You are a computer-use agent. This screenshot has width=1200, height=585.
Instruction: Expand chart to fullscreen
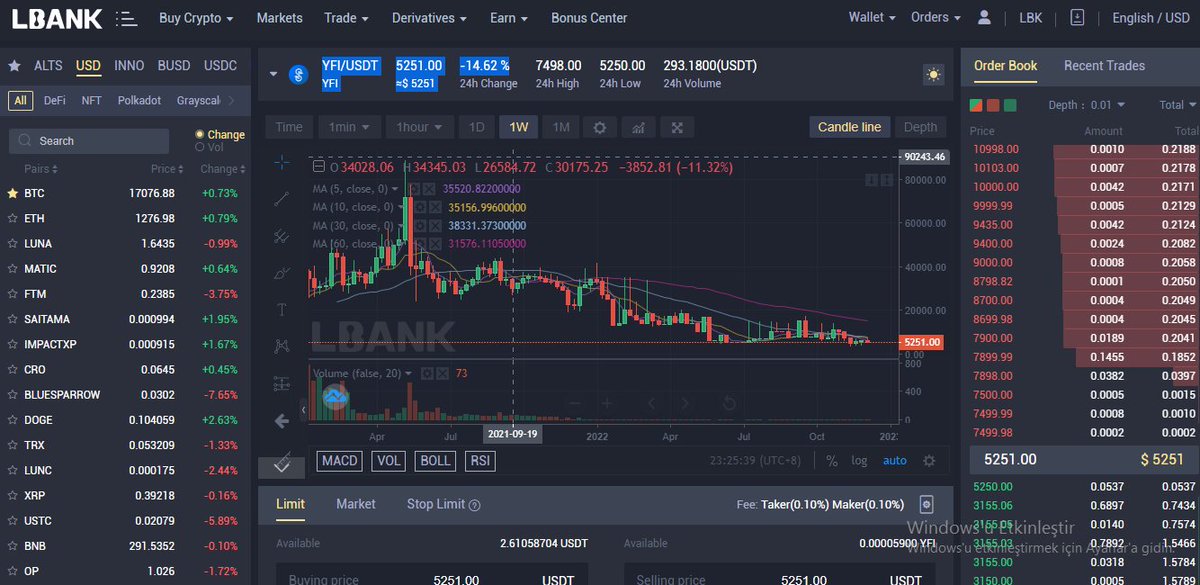(x=677, y=127)
